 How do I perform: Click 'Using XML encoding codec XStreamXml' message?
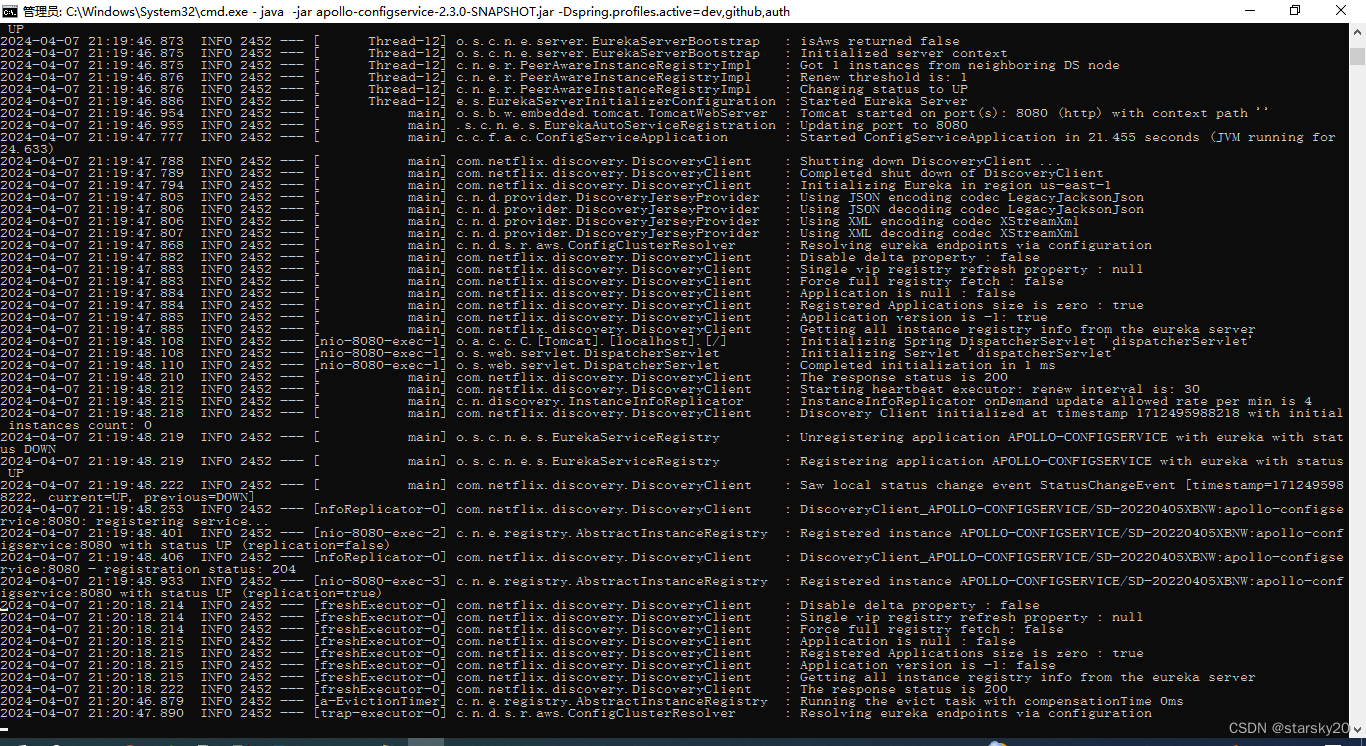(x=939, y=221)
